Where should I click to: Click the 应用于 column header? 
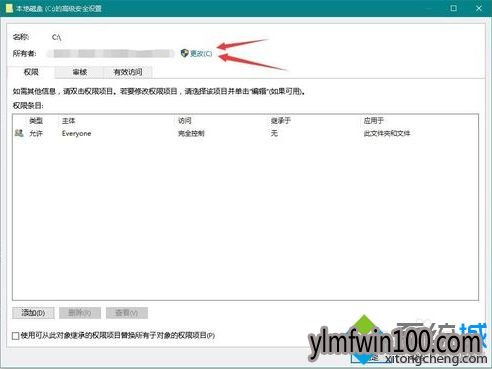(374, 121)
